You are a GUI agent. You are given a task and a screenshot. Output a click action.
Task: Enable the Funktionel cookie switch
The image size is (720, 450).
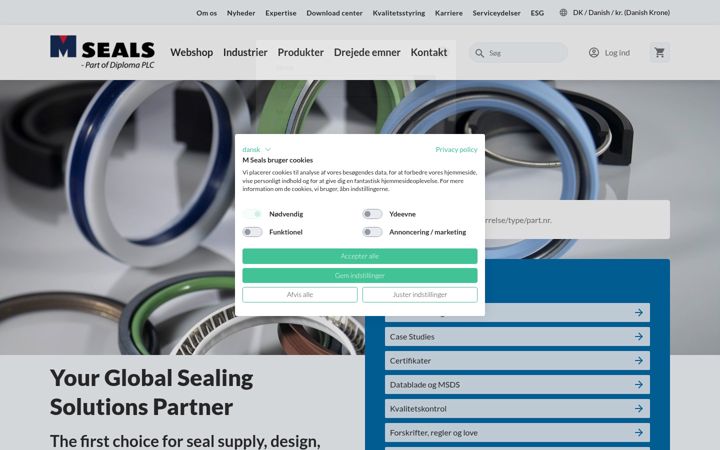point(253,232)
